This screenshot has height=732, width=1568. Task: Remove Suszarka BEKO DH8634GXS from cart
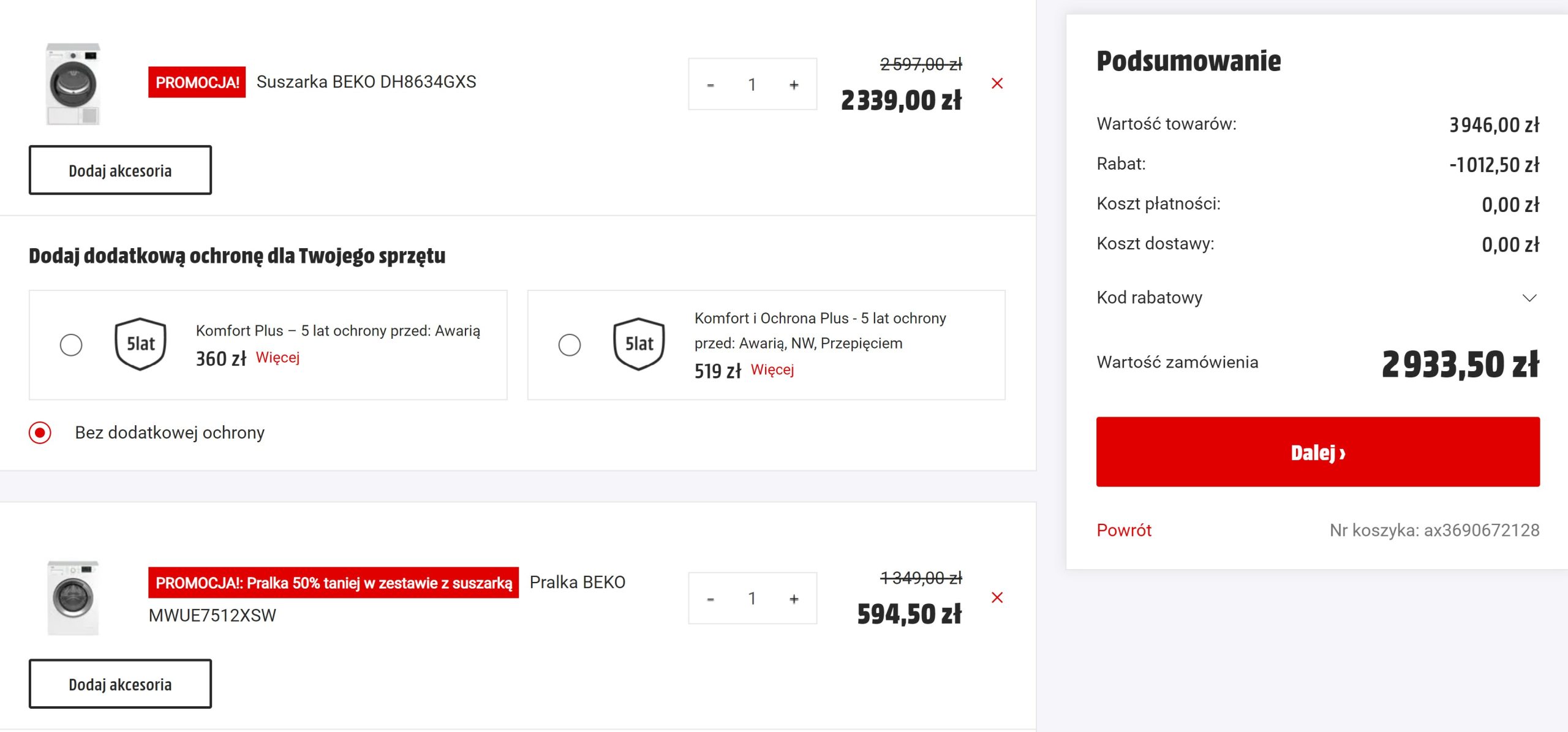[998, 83]
